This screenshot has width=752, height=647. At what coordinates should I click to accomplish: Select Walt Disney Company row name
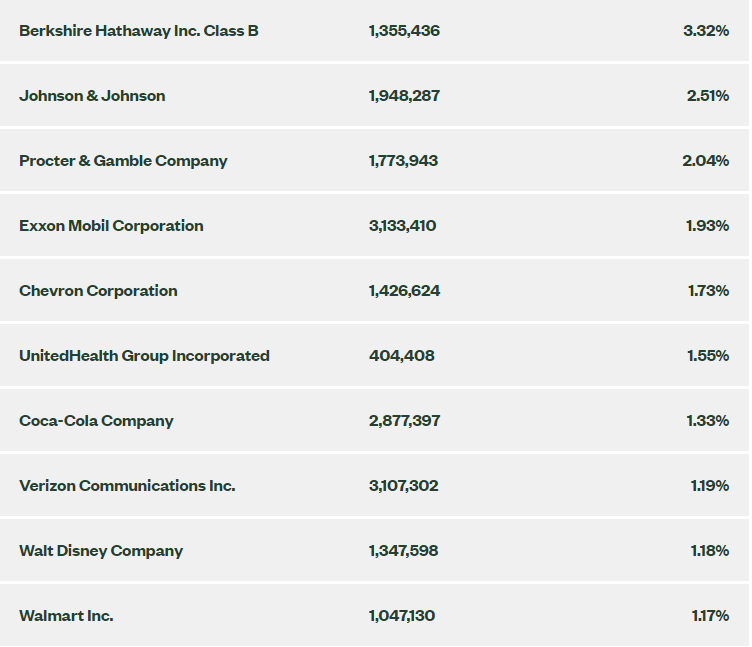[x=101, y=551]
